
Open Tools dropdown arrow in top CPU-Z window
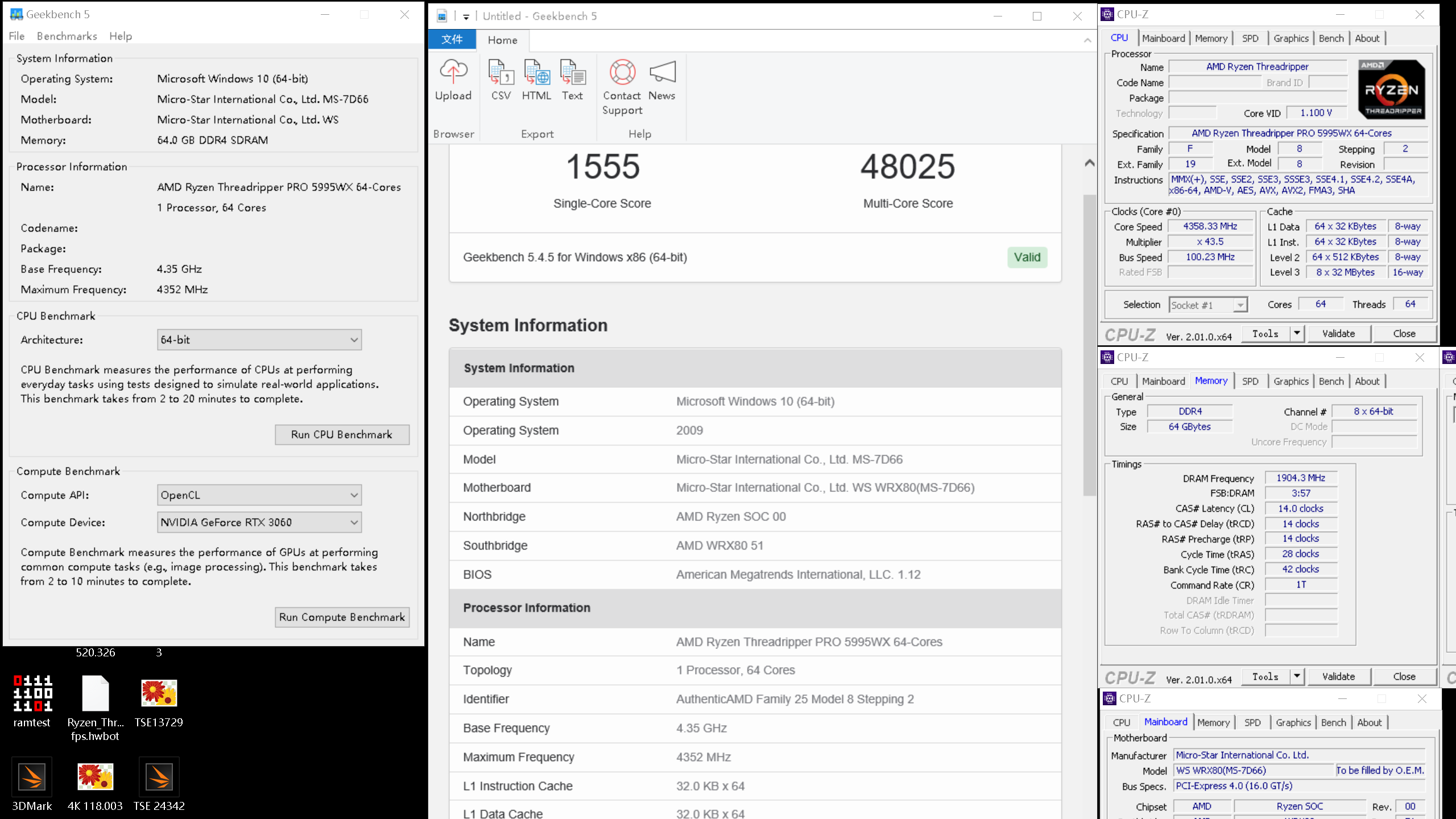[x=1297, y=334]
